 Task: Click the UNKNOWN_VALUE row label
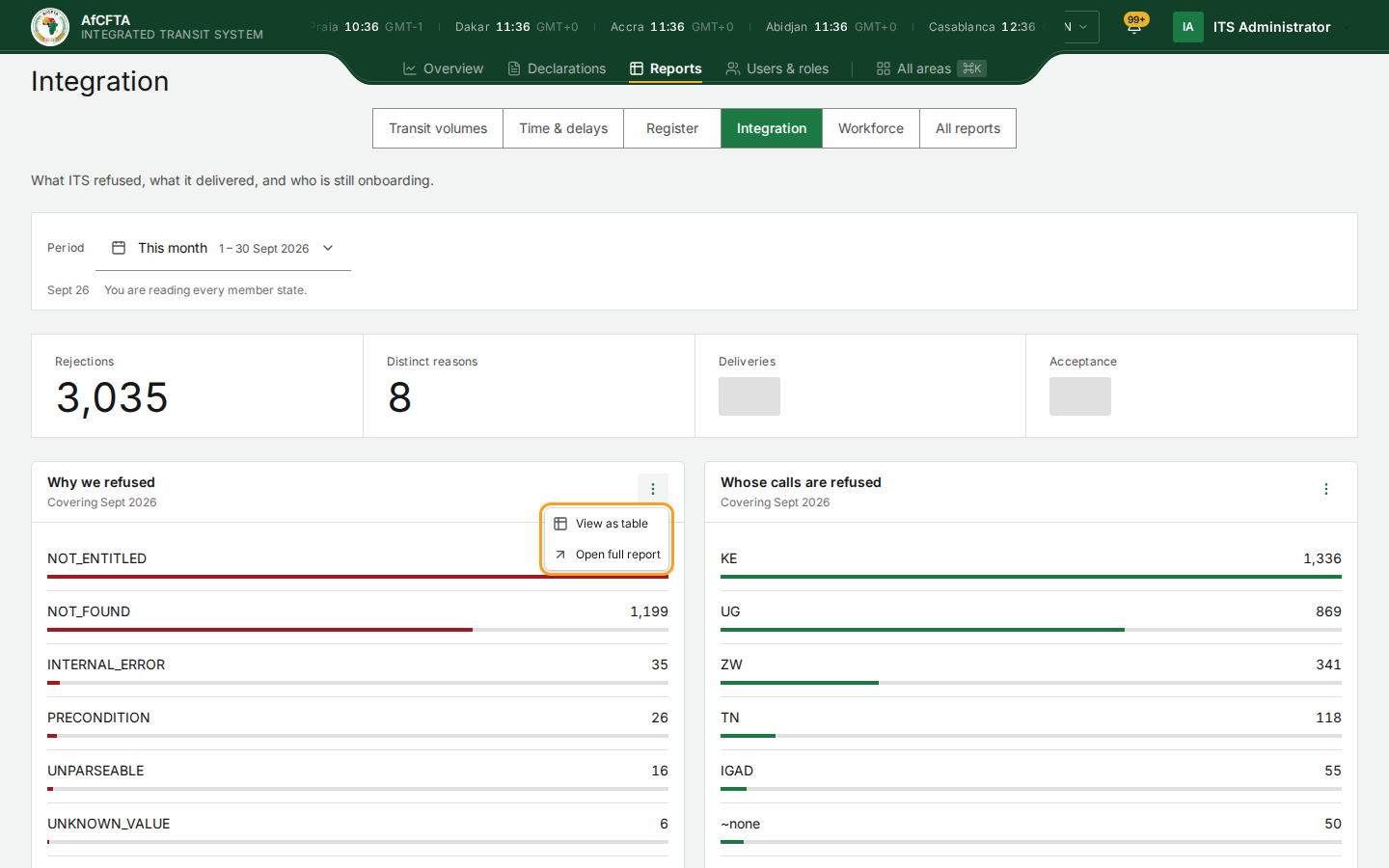click(109, 824)
